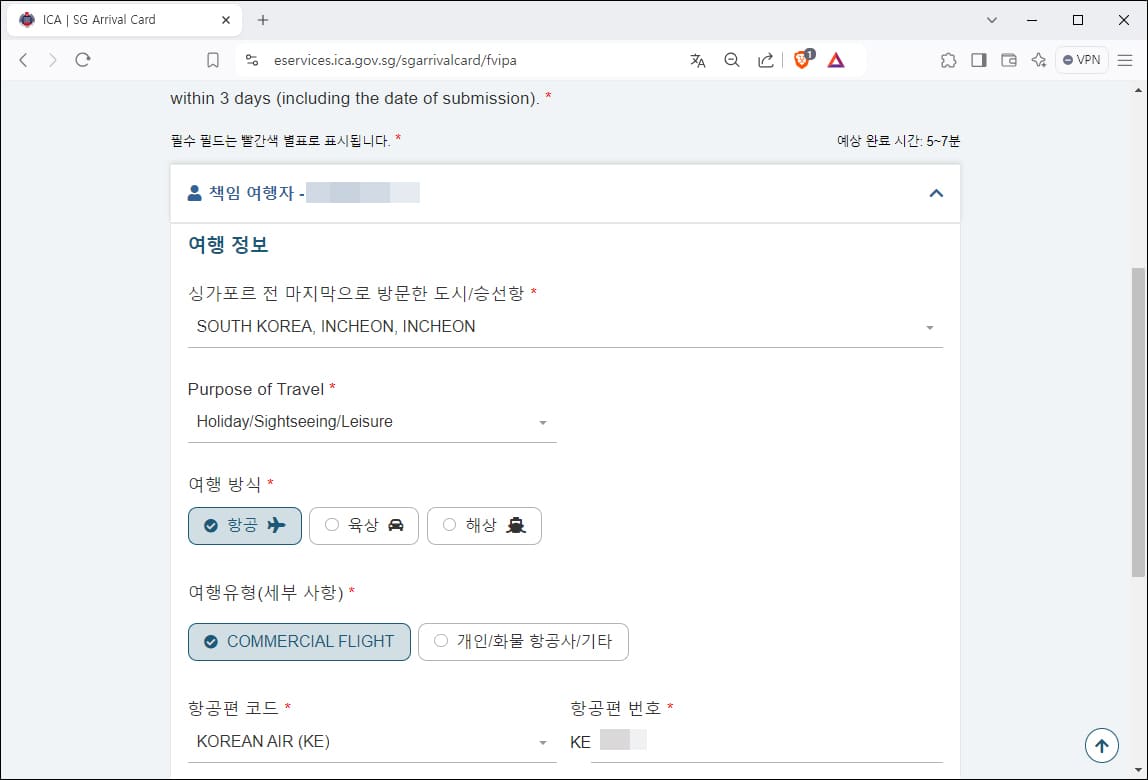Click the translate page icon
The width and height of the screenshot is (1148, 780).
(x=698, y=60)
